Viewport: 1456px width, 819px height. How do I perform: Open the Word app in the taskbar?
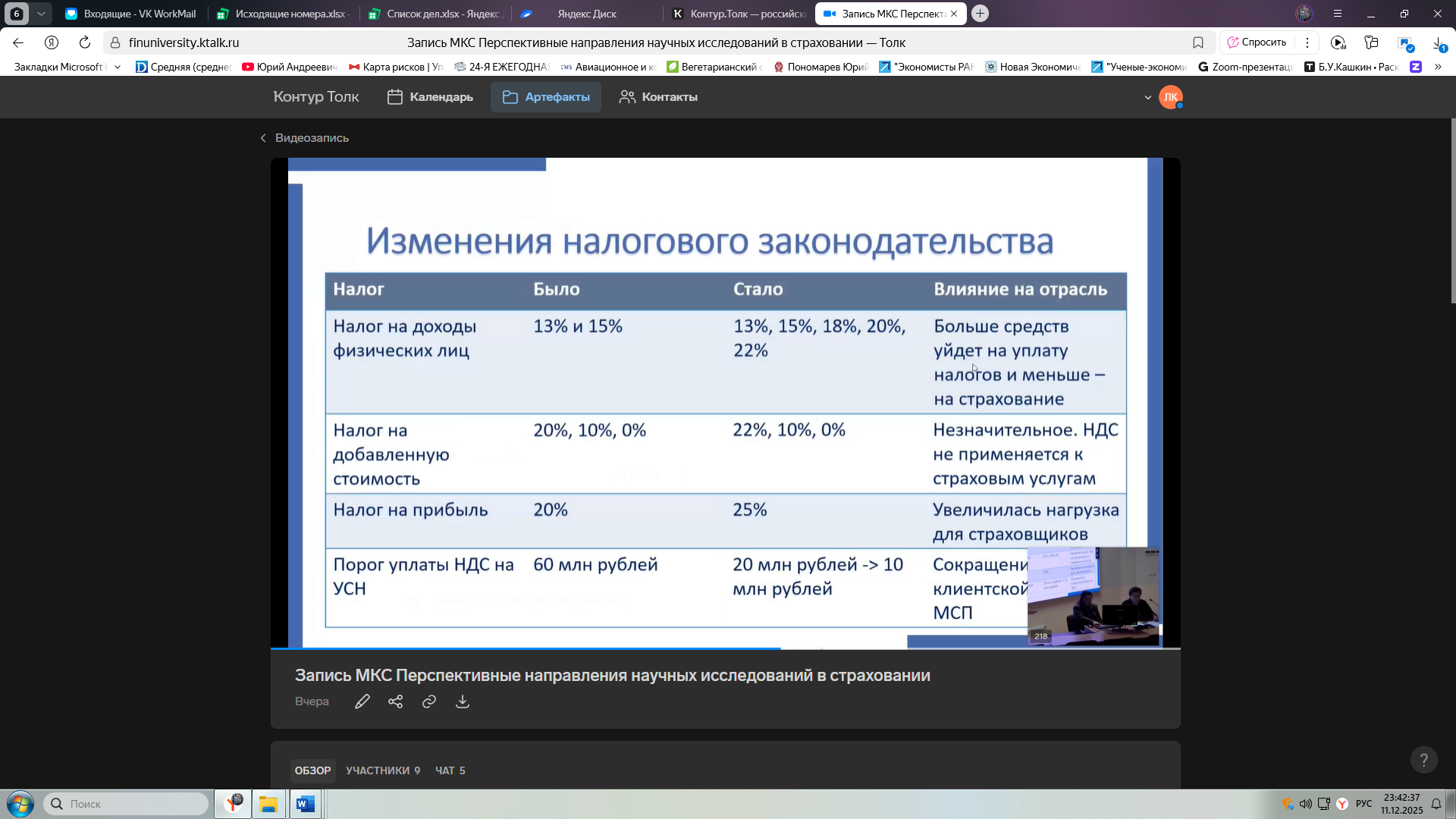point(306,804)
